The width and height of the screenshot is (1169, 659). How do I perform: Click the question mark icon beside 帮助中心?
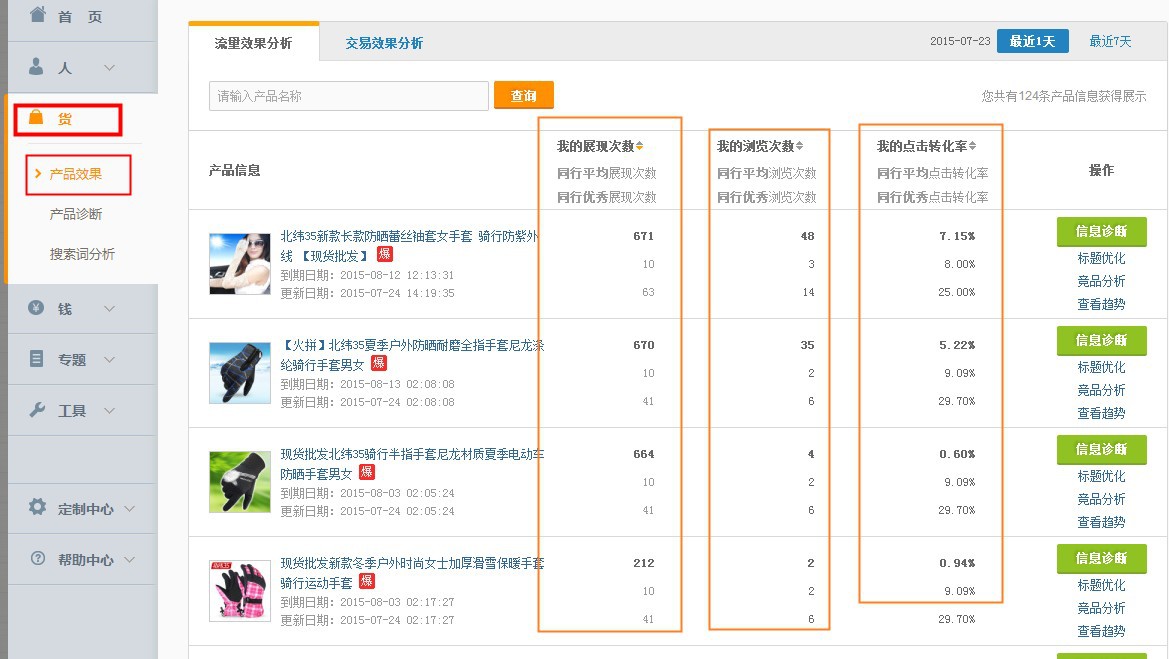38,558
